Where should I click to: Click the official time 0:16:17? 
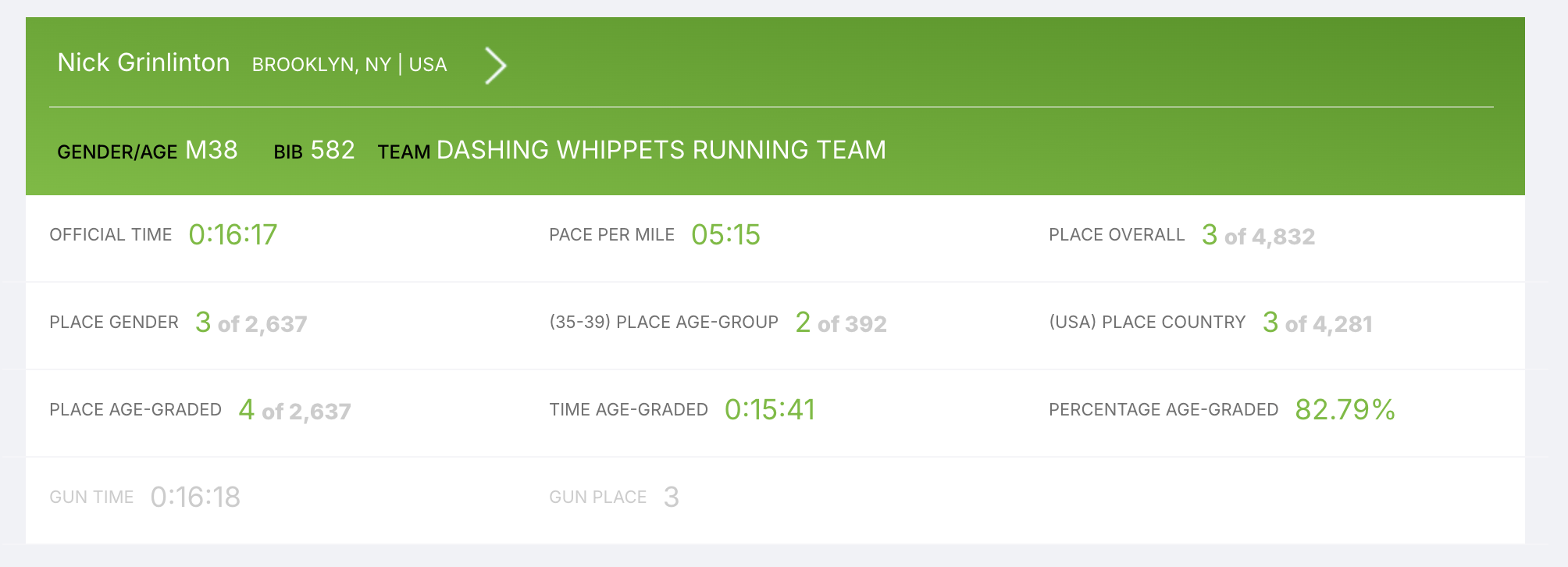(233, 235)
